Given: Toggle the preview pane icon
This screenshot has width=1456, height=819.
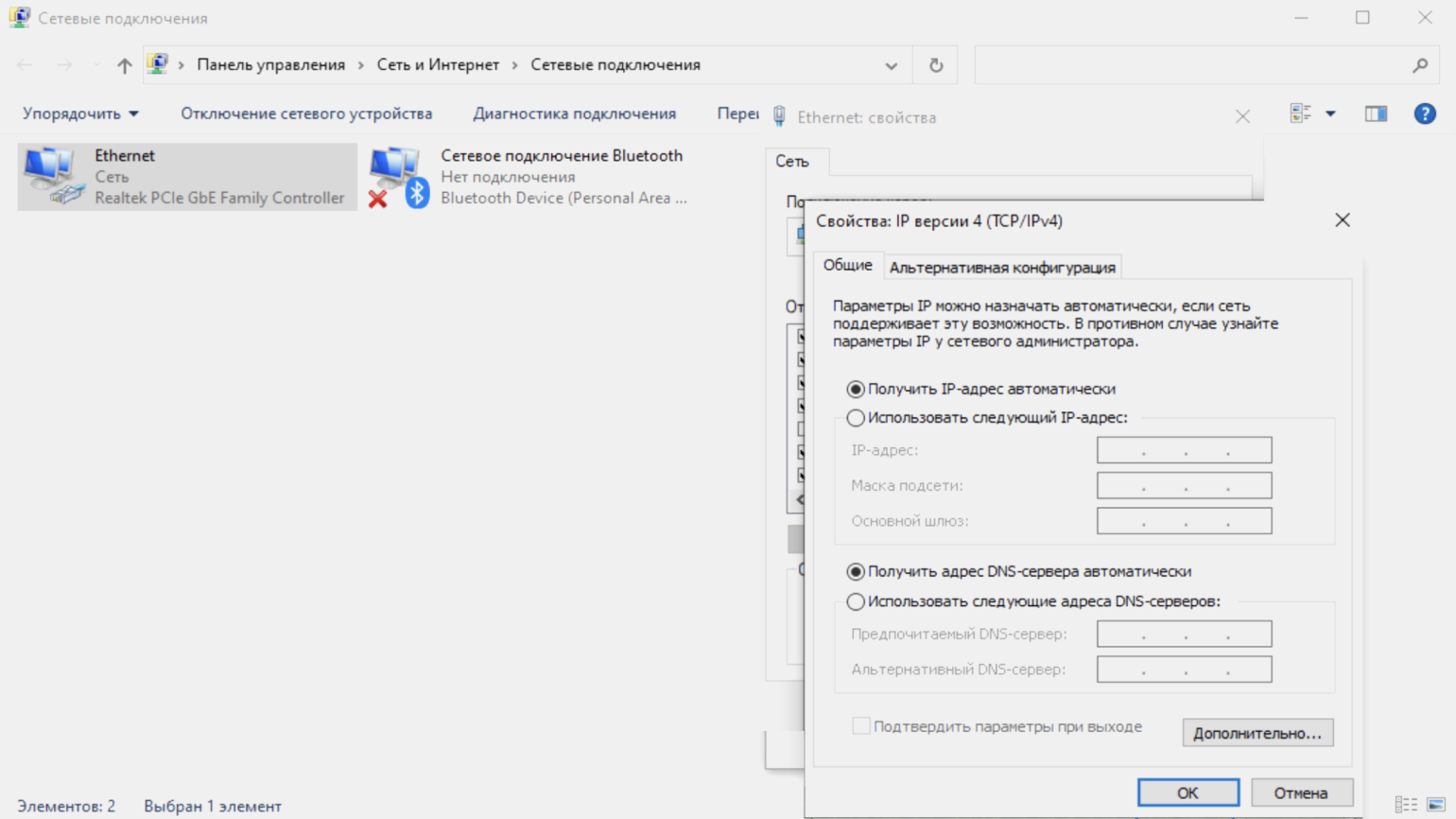Looking at the screenshot, I should point(1375,114).
